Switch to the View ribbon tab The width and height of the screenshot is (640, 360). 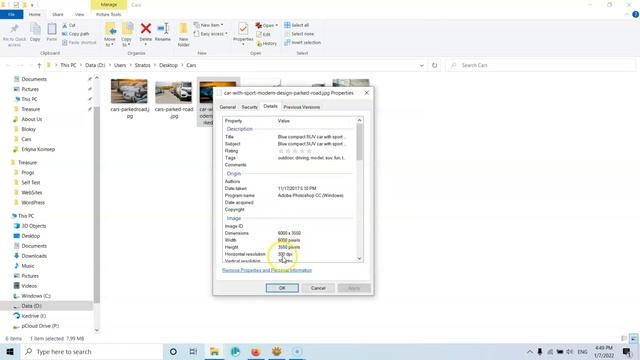(79, 14)
